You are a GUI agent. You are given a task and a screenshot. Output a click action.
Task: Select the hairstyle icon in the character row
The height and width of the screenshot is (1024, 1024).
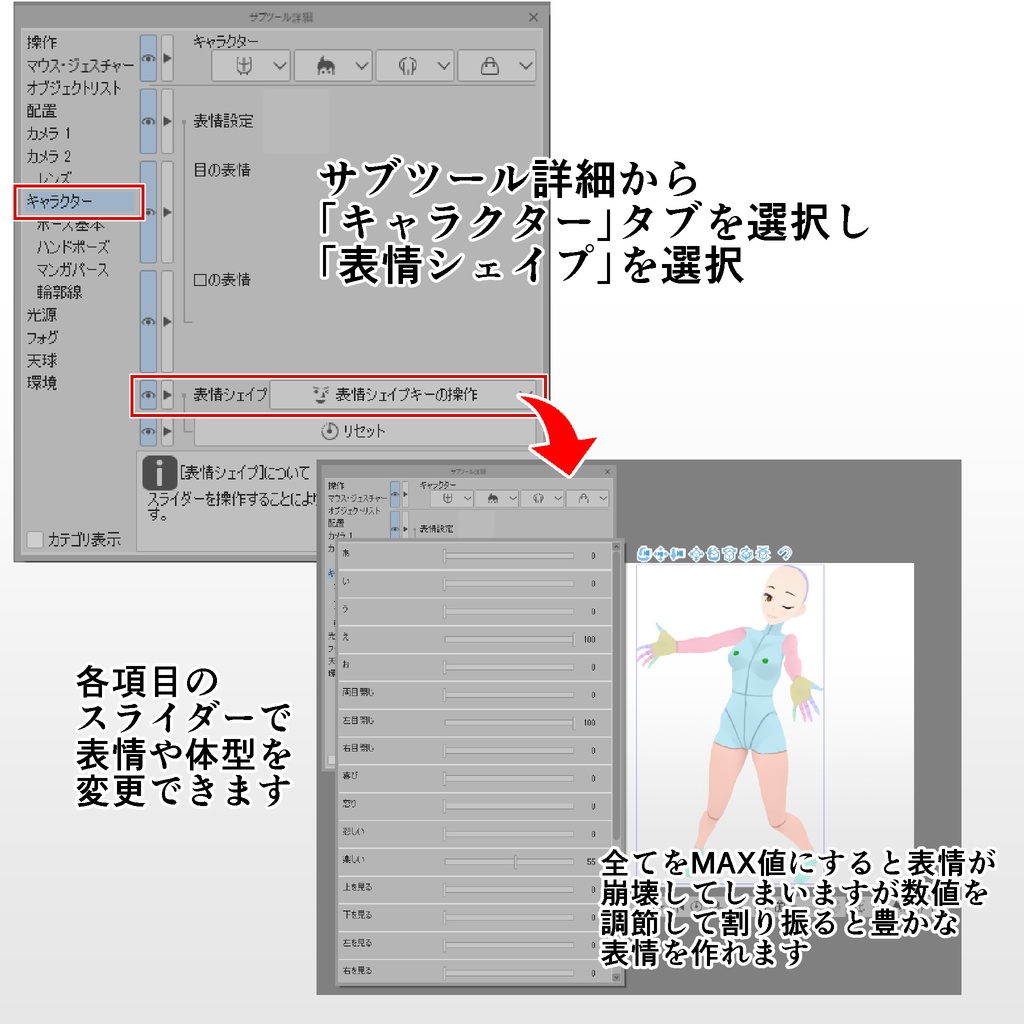pos(328,66)
